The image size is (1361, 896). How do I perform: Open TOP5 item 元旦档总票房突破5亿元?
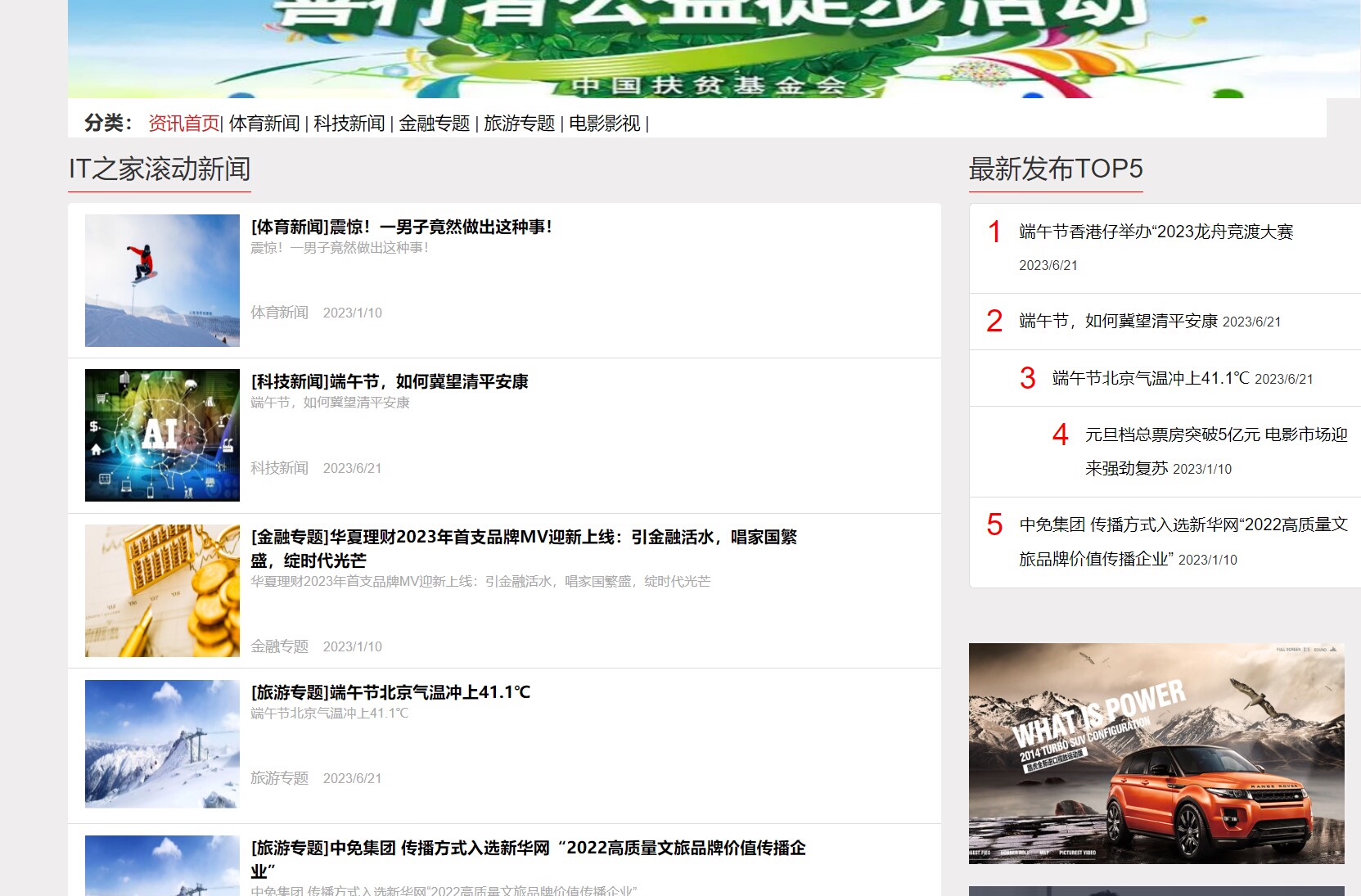(x=1216, y=451)
